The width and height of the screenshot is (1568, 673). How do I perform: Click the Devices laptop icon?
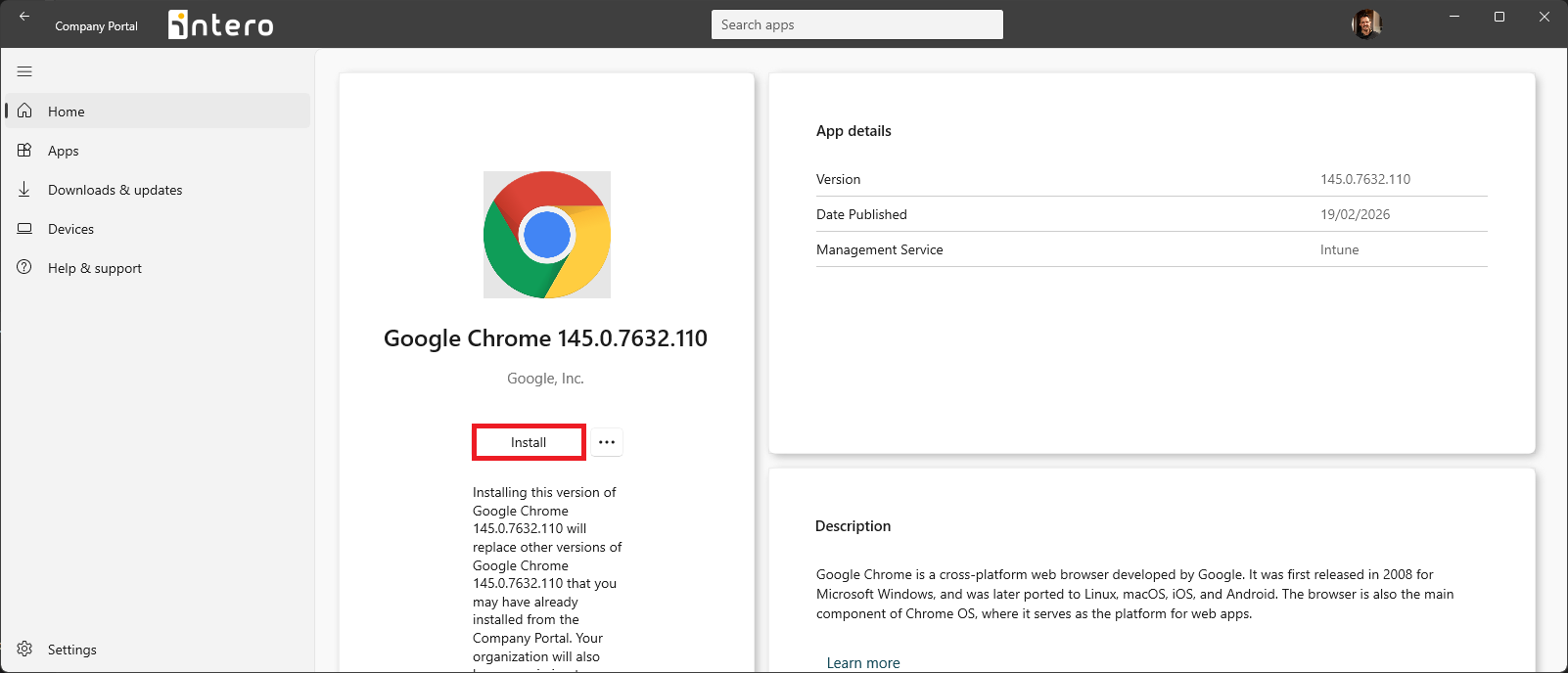24,228
